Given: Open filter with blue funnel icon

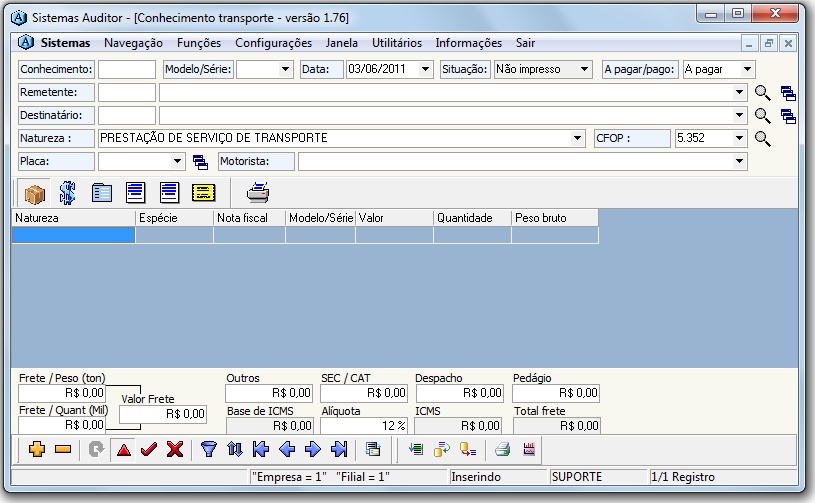Looking at the screenshot, I should (x=209, y=449).
